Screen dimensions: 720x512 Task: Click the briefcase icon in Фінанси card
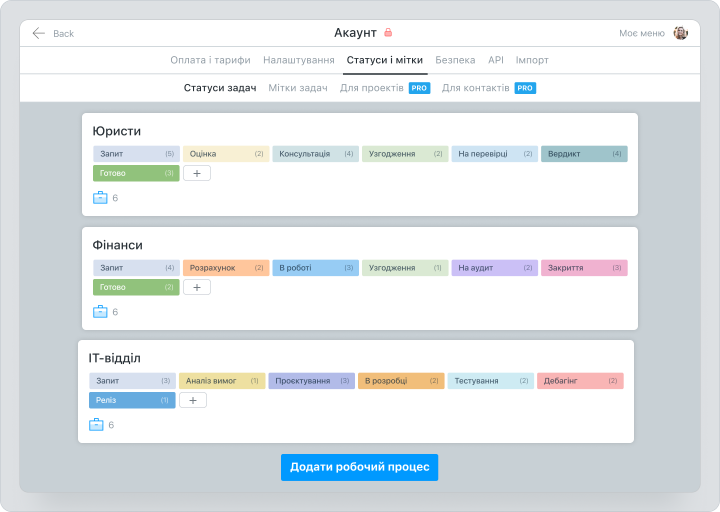tap(99, 312)
